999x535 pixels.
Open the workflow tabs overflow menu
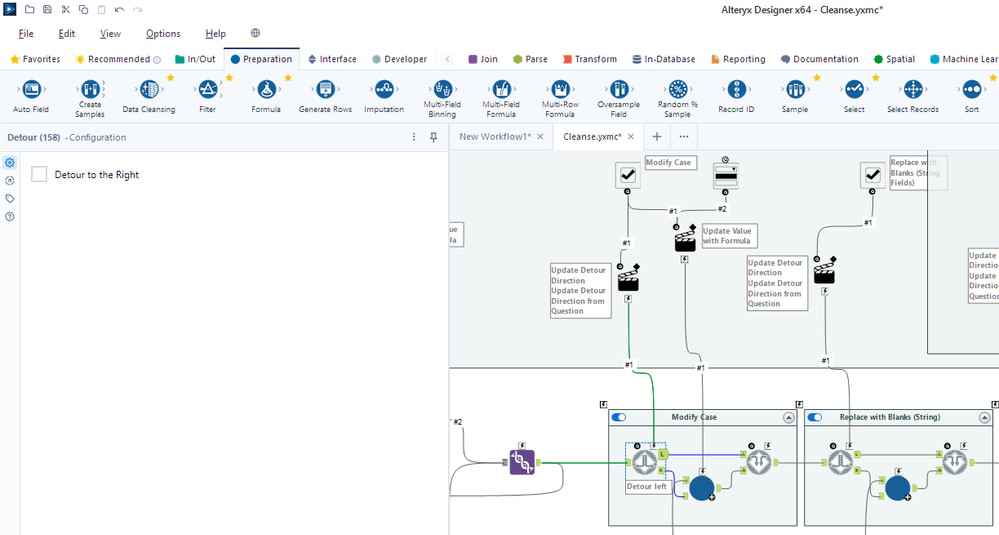[684, 136]
